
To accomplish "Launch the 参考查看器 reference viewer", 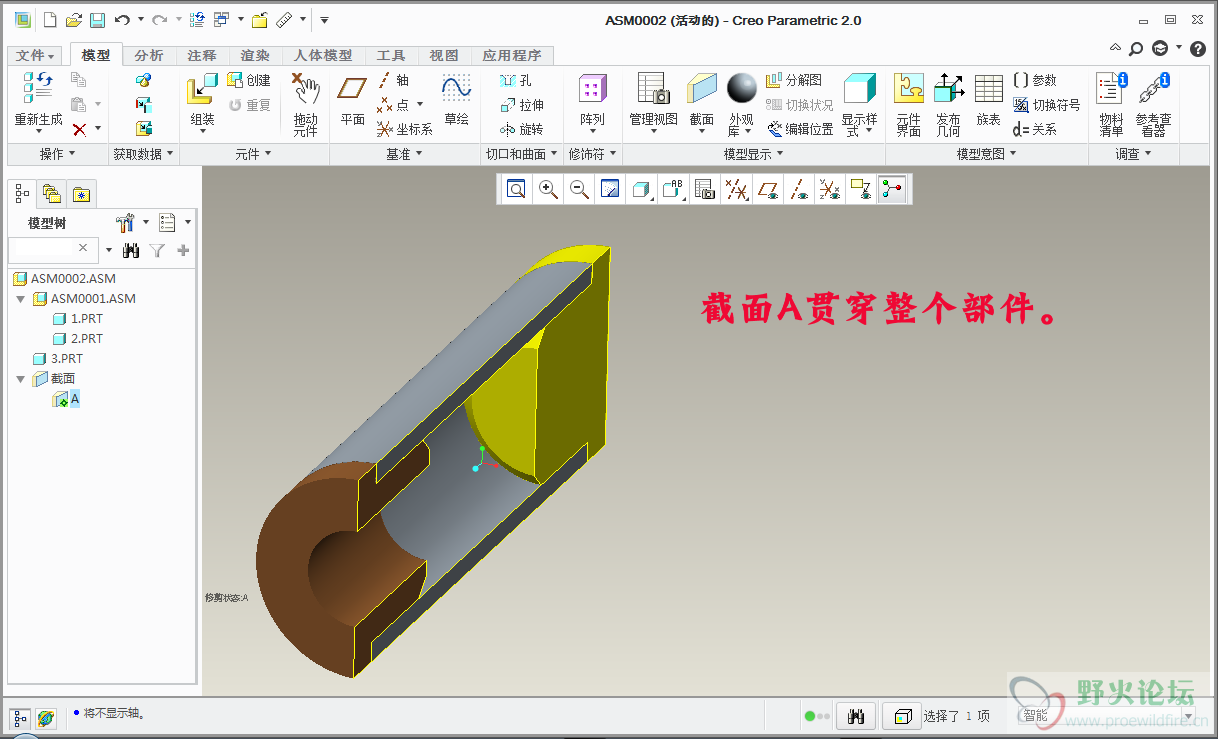I will click(x=1154, y=105).
